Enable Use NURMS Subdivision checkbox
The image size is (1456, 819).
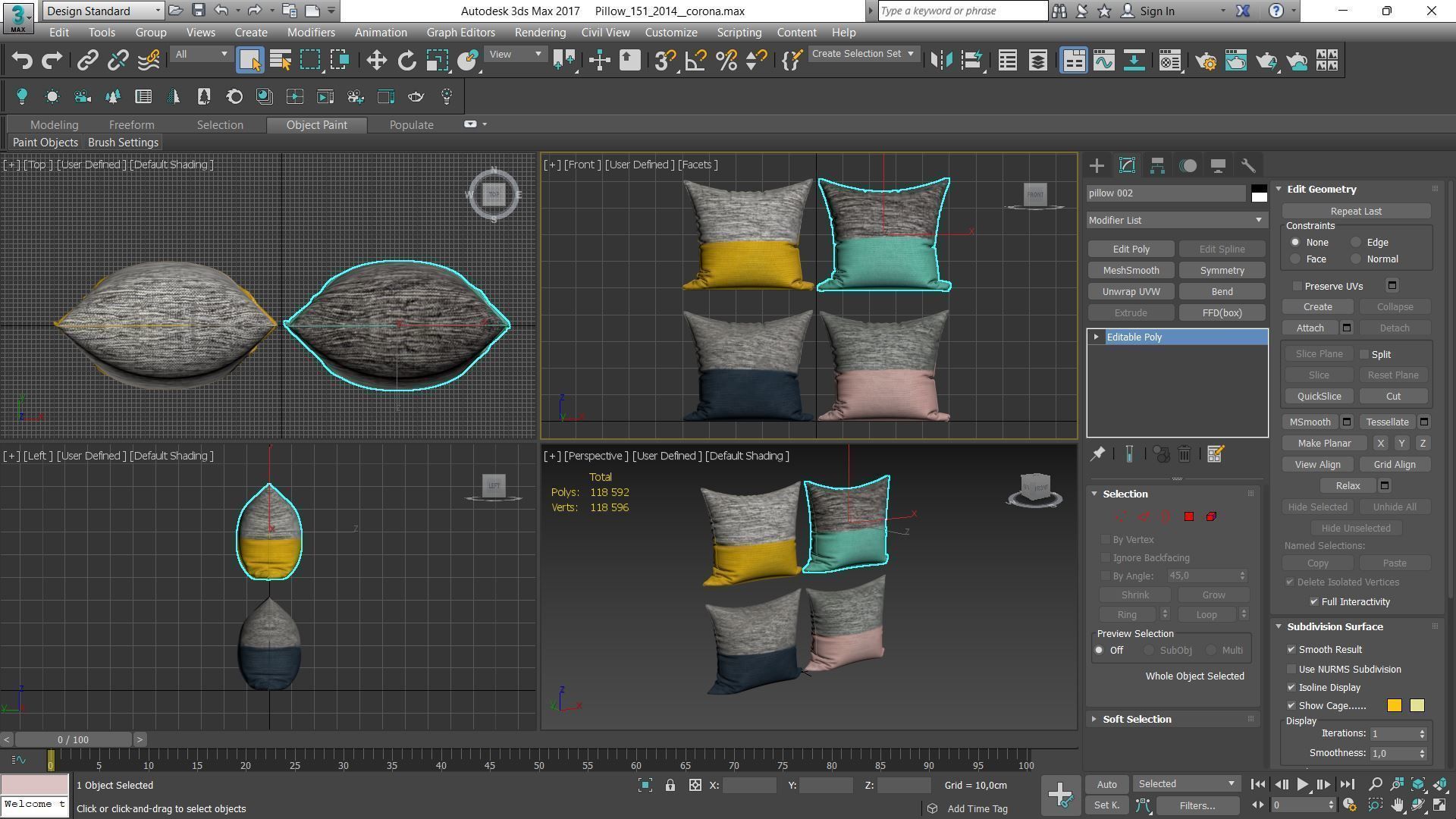[x=1291, y=669]
